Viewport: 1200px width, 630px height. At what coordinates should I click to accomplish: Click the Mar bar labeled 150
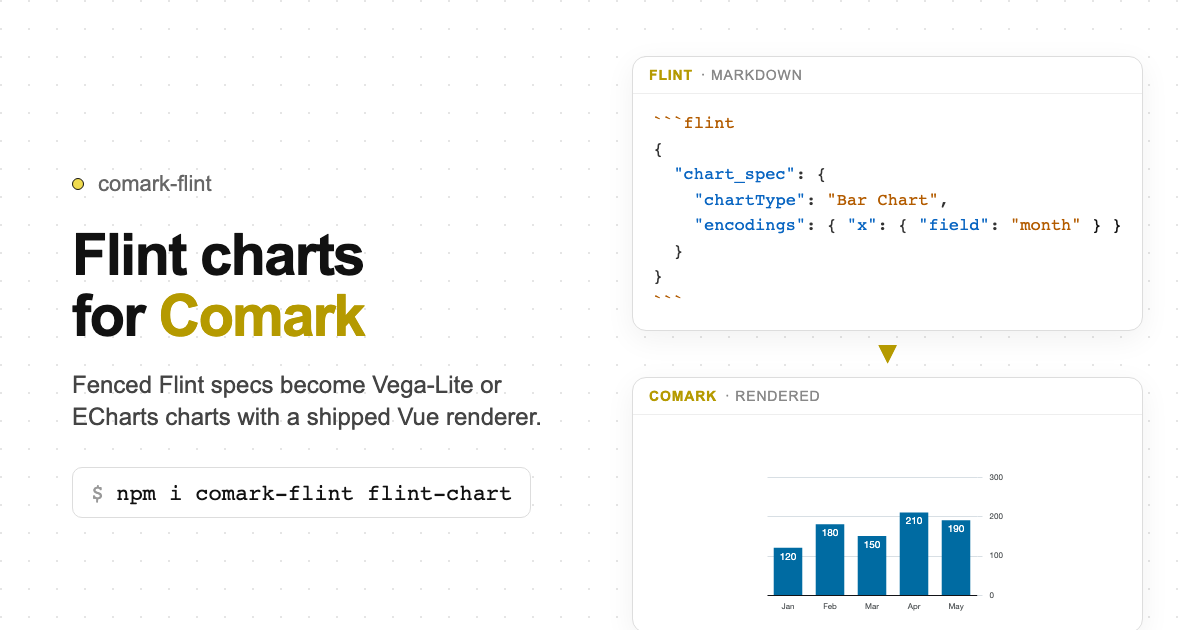point(872,566)
